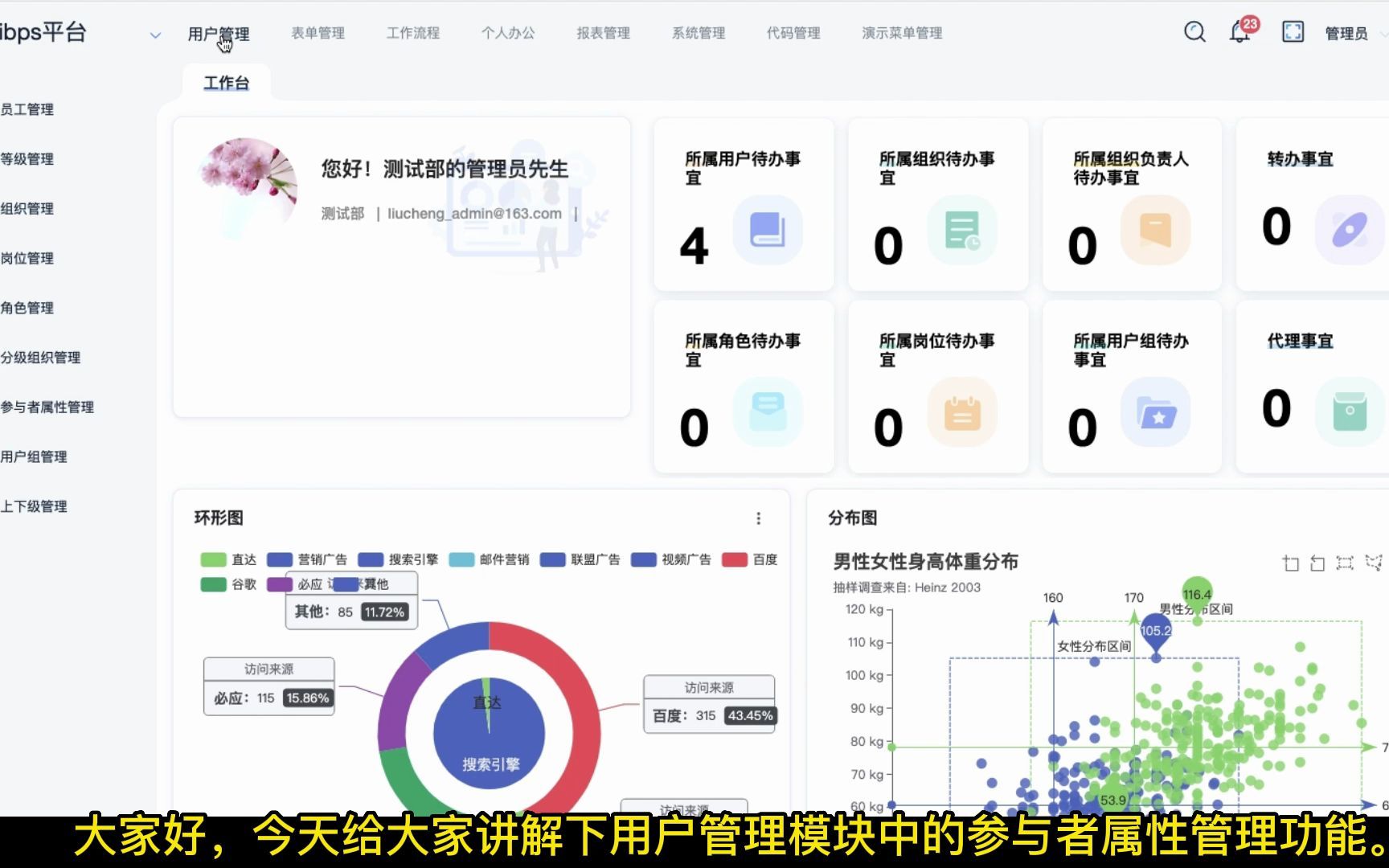Click the red 百度 color swatch in the legend

(733, 559)
